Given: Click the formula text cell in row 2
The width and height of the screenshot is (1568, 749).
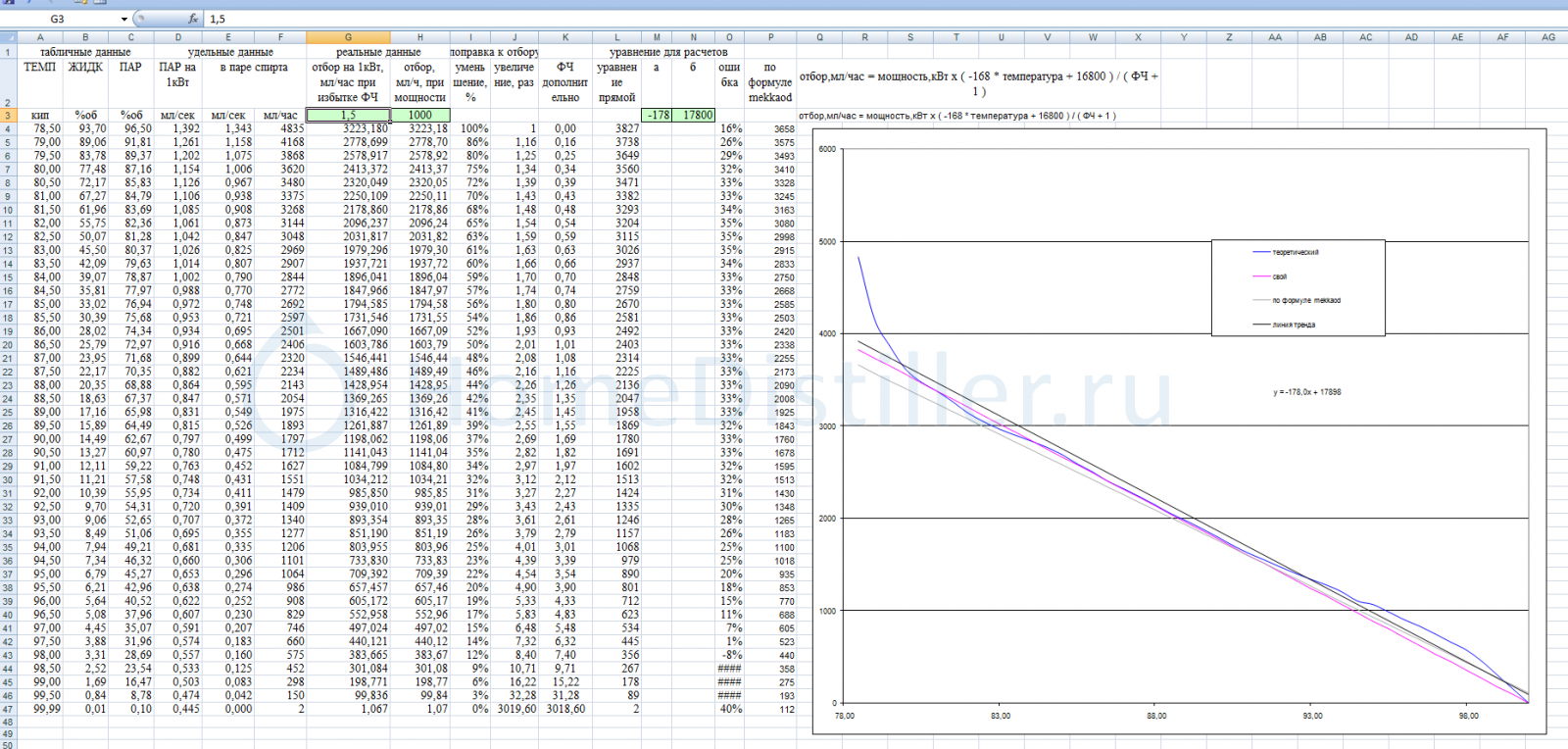Looking at the screenshot, I should point(978,83).
